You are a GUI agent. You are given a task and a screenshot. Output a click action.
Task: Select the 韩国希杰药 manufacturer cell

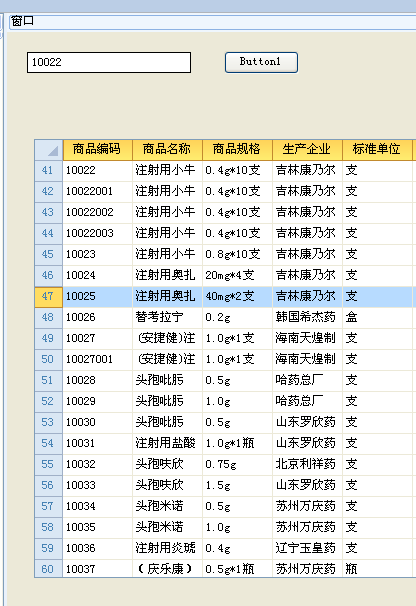pyautogui.click(x=307, y=317)
